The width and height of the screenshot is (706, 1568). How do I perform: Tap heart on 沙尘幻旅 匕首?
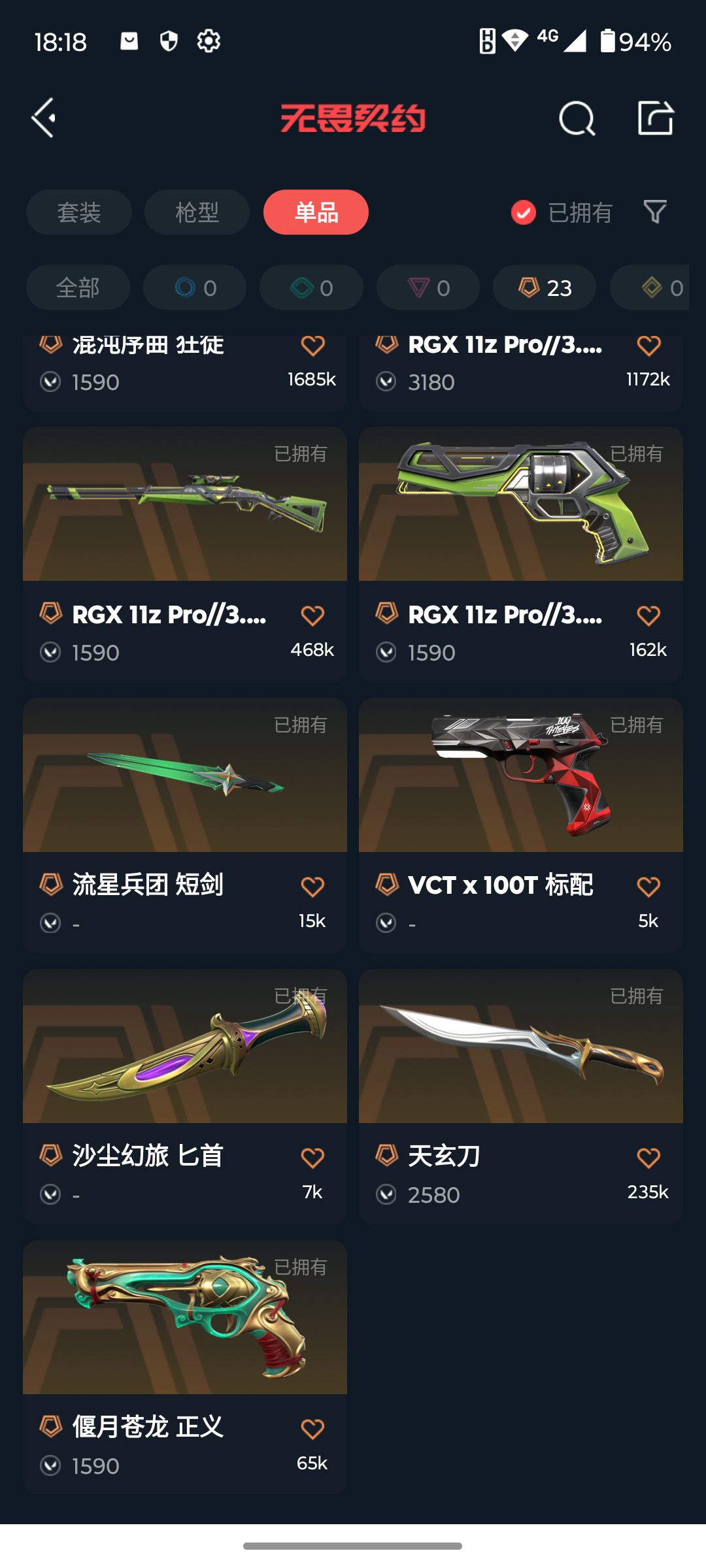(312, 1158)
